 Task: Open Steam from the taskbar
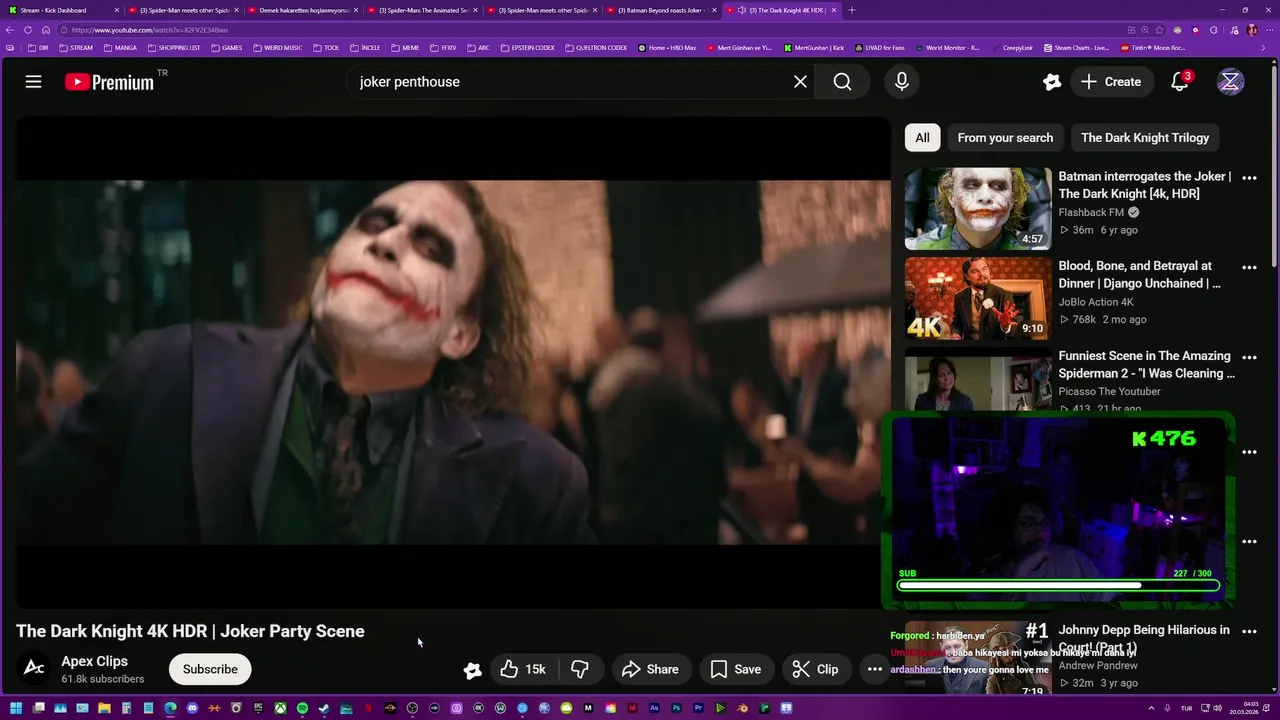[x=324, y=708]
